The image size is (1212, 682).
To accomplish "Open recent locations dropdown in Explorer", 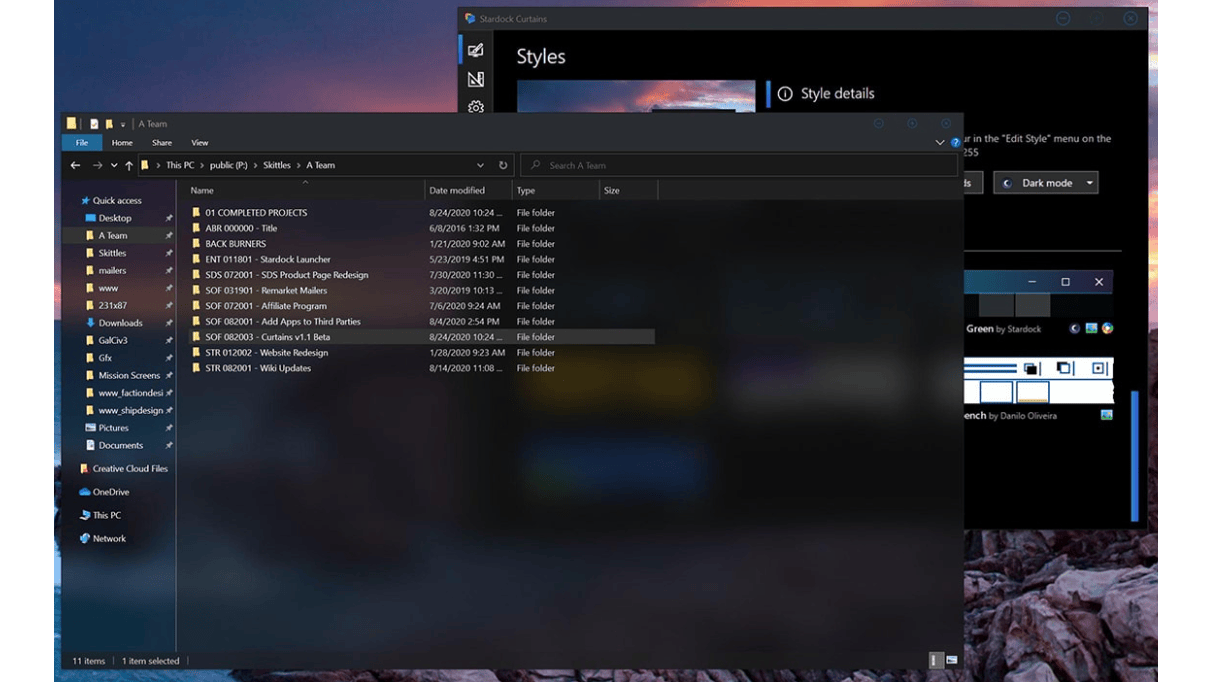I will pos(114,165).
